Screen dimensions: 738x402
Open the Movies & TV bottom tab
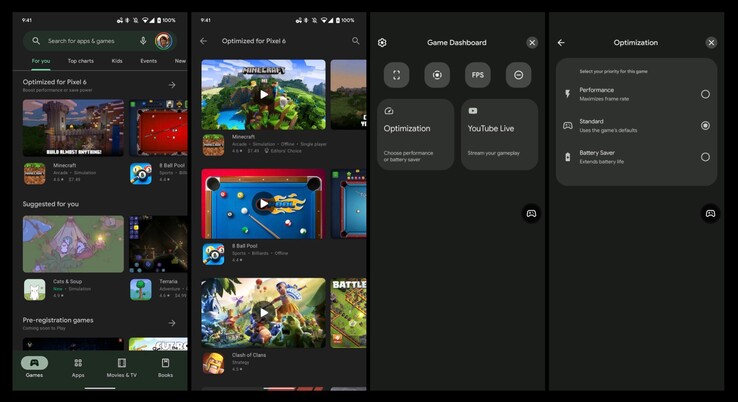[121, 368]
